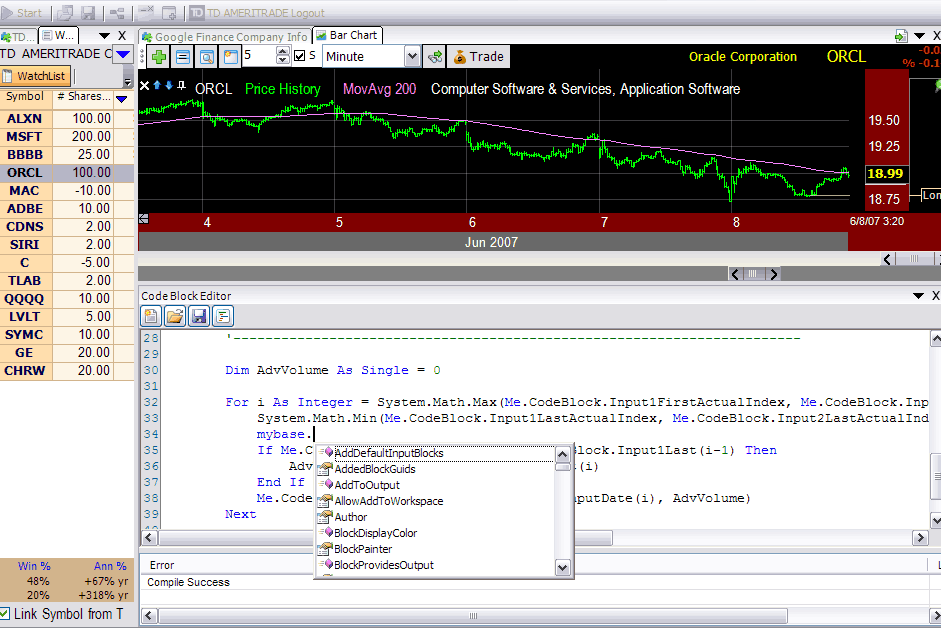Image resolution: width=941 pixels, height=628 pixels.
Task: Click chart horizontal scrollbar thumb below the date axis
Action: click(754, 274)
